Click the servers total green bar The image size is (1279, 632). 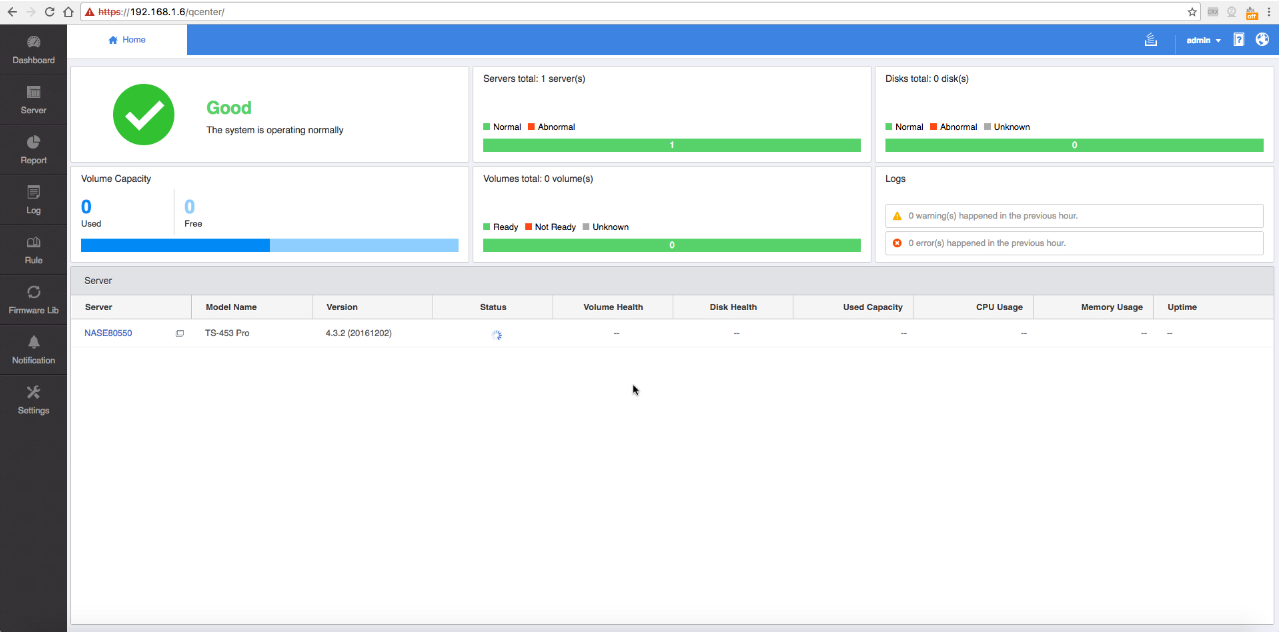click(672, 145)
